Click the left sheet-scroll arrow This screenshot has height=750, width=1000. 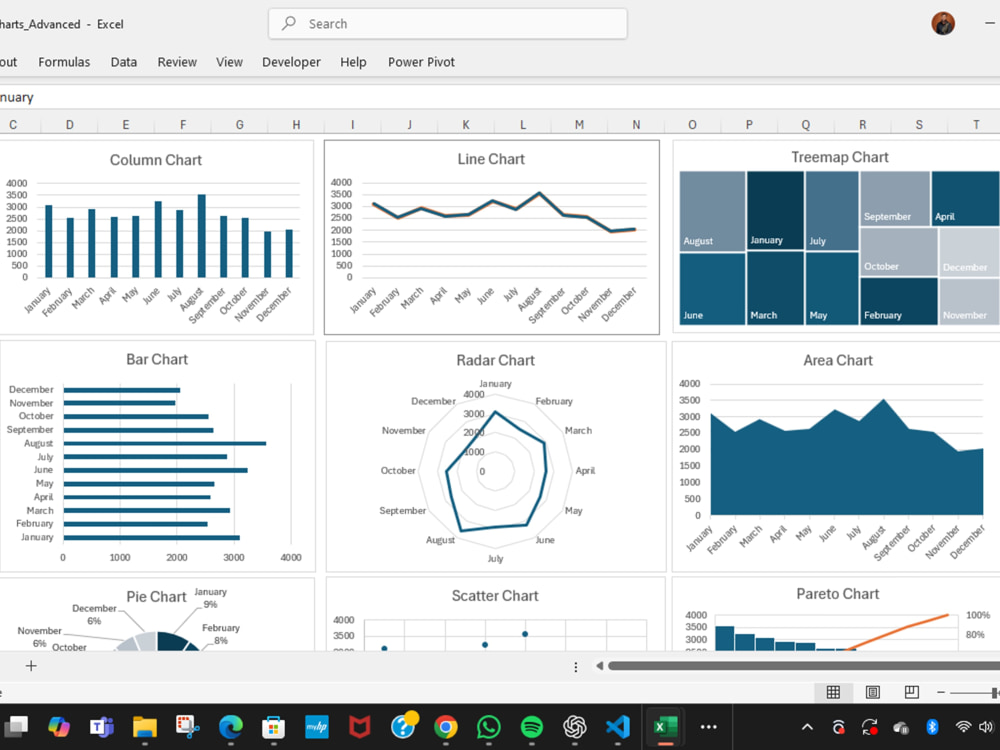tap(599, 665)
